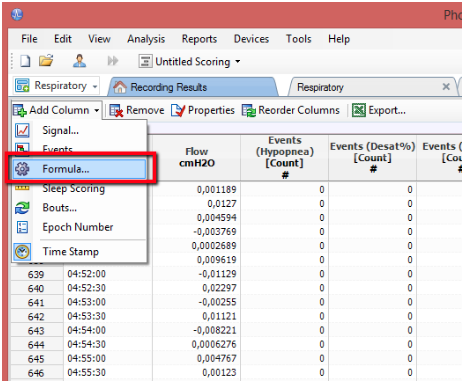Open the Help menu

(x=339, y=39)
